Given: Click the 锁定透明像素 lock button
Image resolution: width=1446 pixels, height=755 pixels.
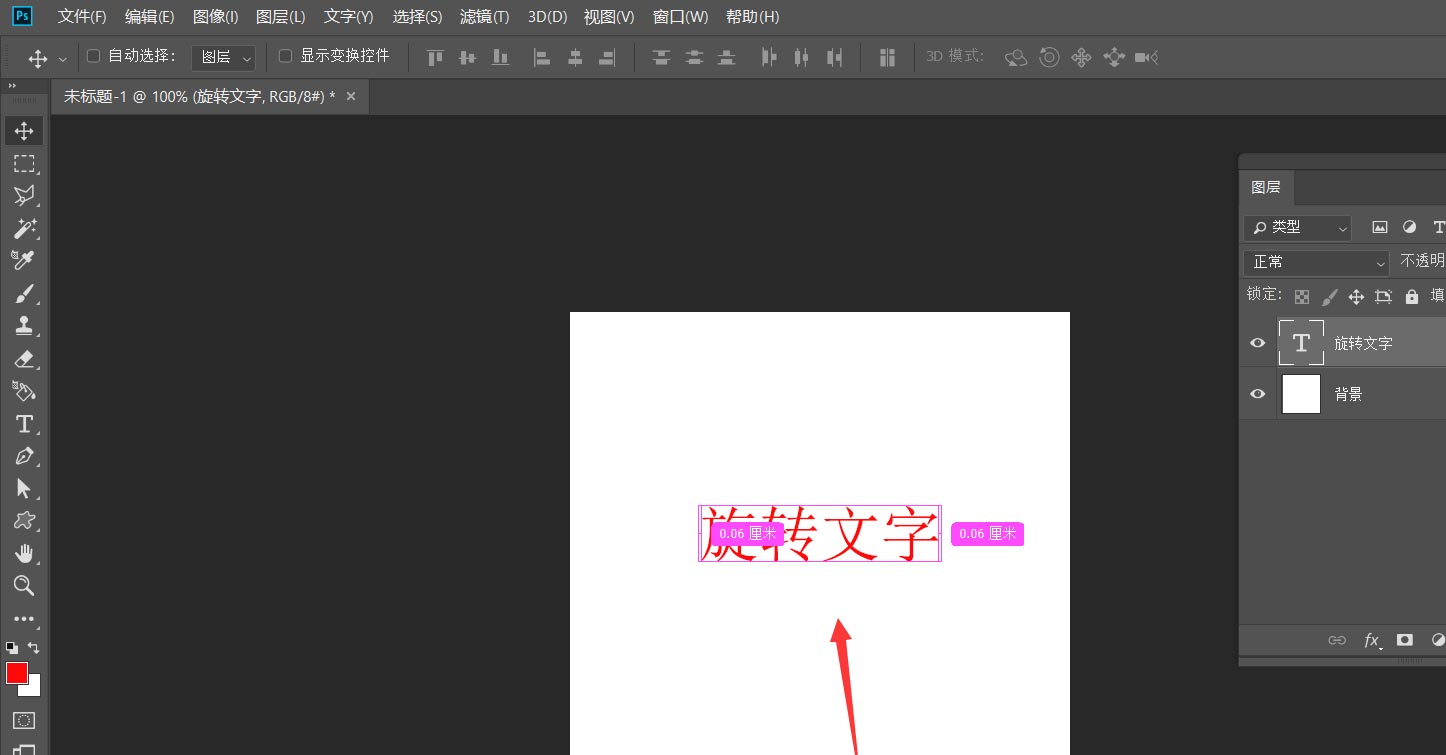Looking at the screenshot, I should [x=1301, y=295].
